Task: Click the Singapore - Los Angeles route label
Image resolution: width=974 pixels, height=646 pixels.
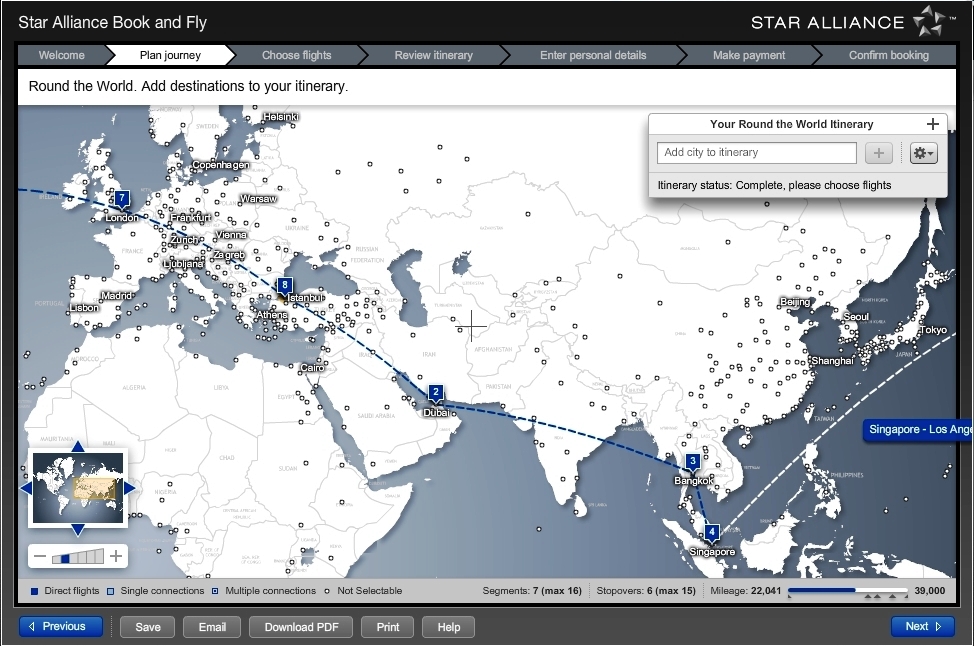Action: pyautogui.click(x=919, y=429)
